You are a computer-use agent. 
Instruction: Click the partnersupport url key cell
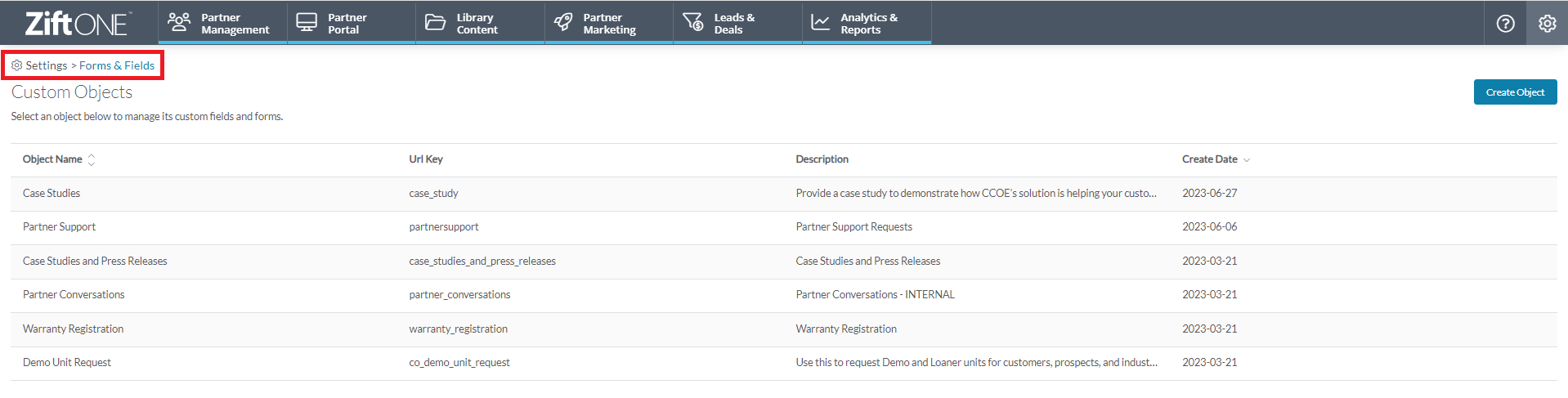[444, 227]
